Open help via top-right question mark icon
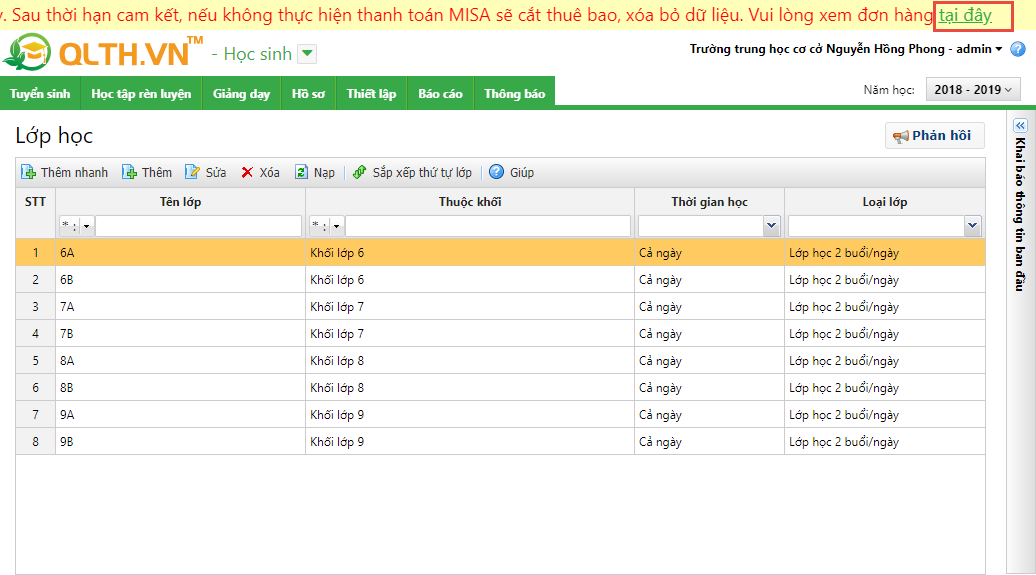Screen dimensions: 1036x575 tap(1018, 49)
